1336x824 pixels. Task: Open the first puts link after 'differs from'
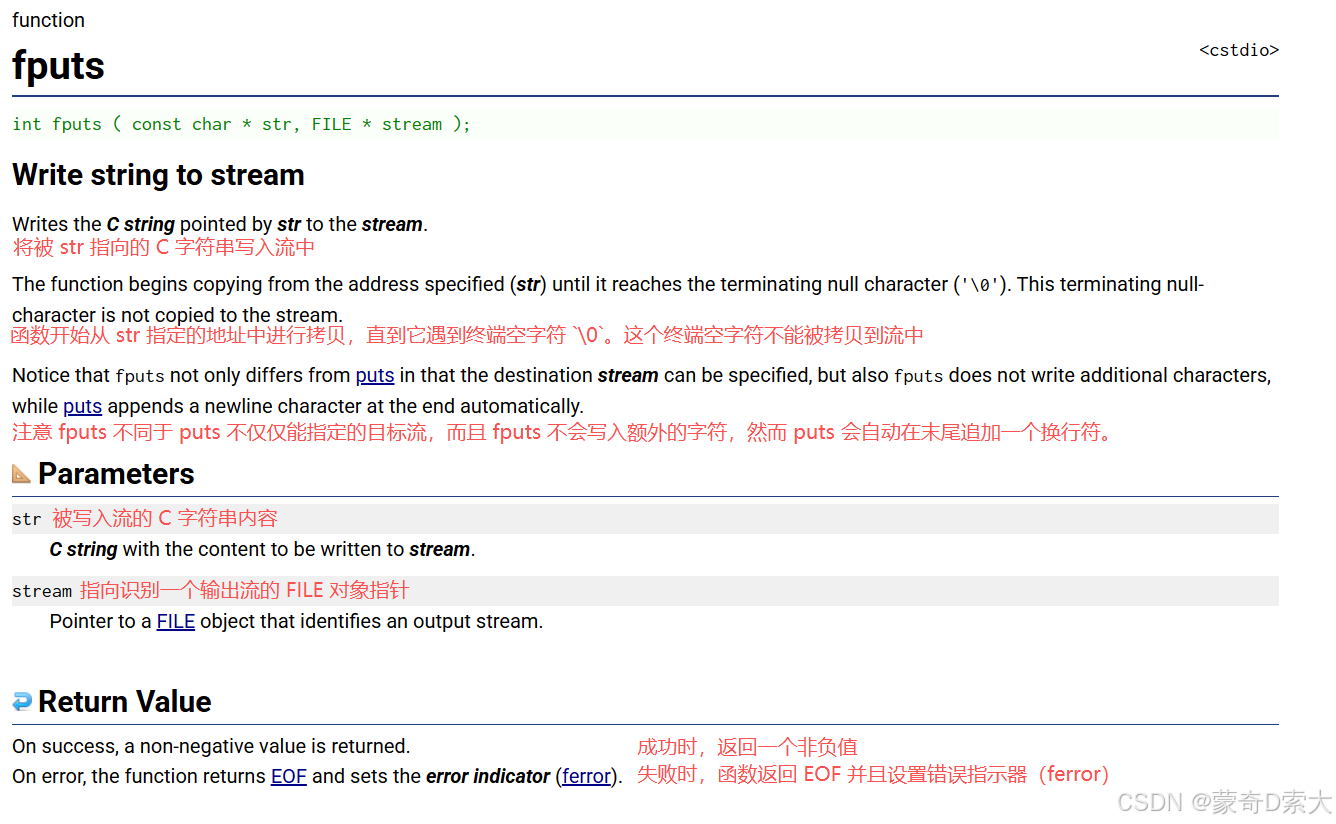[x=375, y=376]
